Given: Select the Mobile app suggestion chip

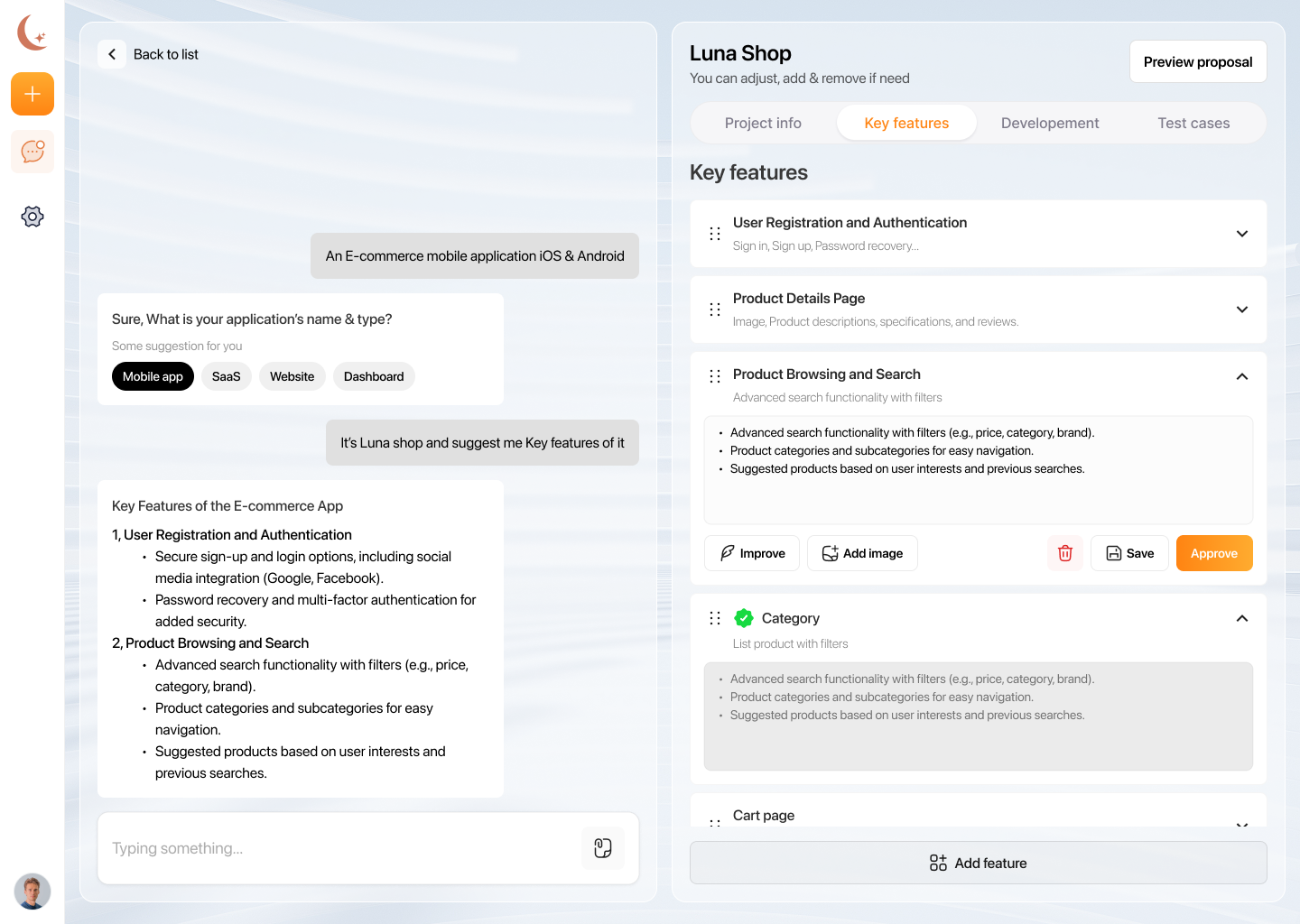Looking at the screenshot, I should pyautogui.click(x=153, y=376).
